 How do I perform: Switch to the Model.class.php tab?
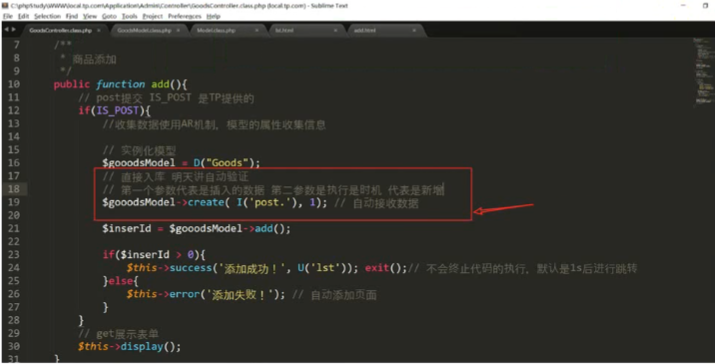216,30
